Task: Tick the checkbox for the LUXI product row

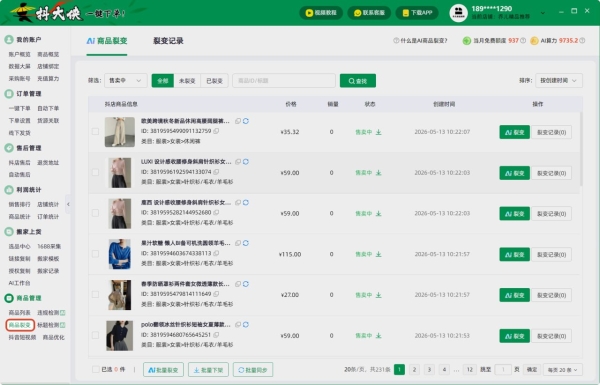Action: click(95, 173)
